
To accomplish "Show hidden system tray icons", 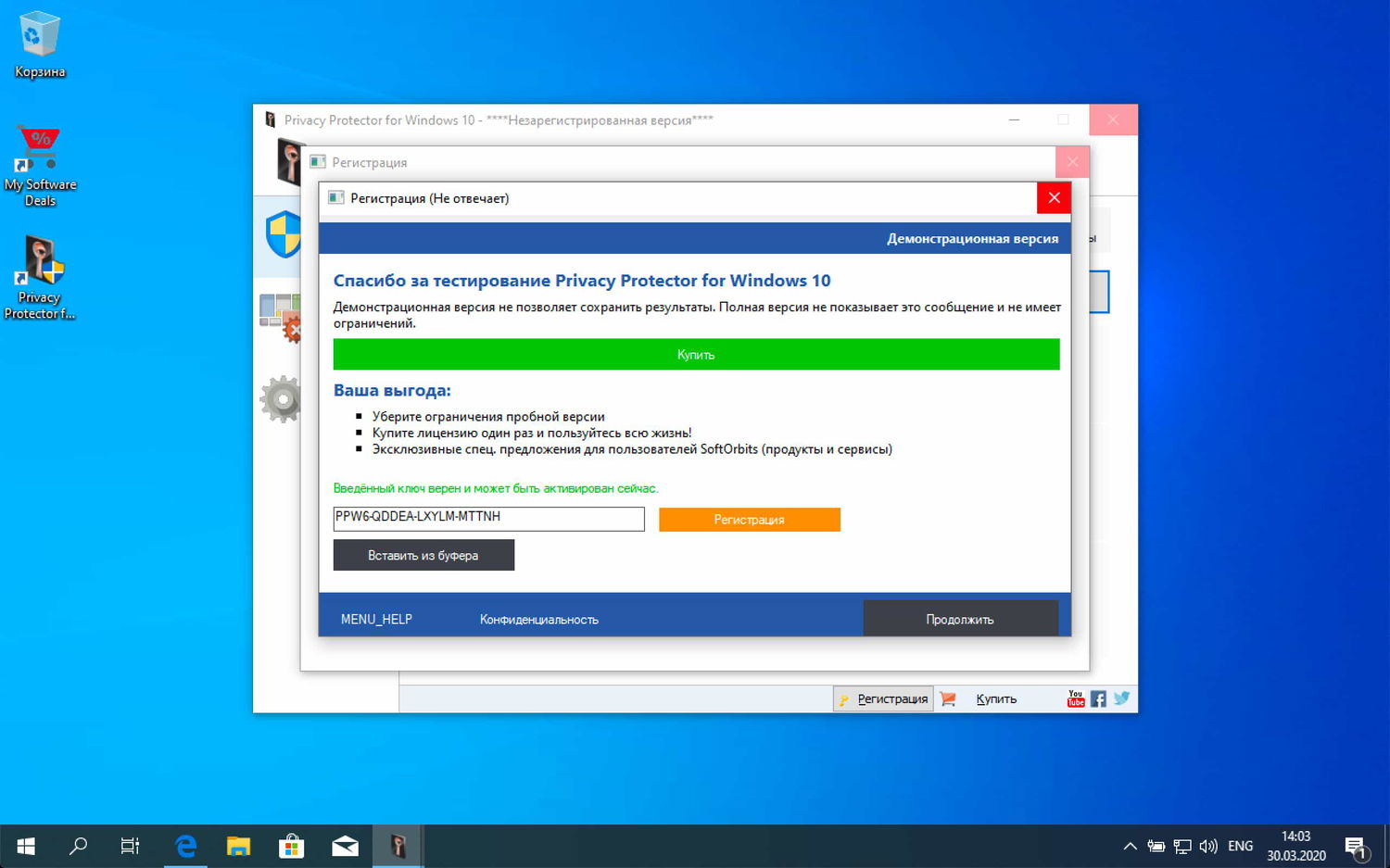I will 1130,846.
